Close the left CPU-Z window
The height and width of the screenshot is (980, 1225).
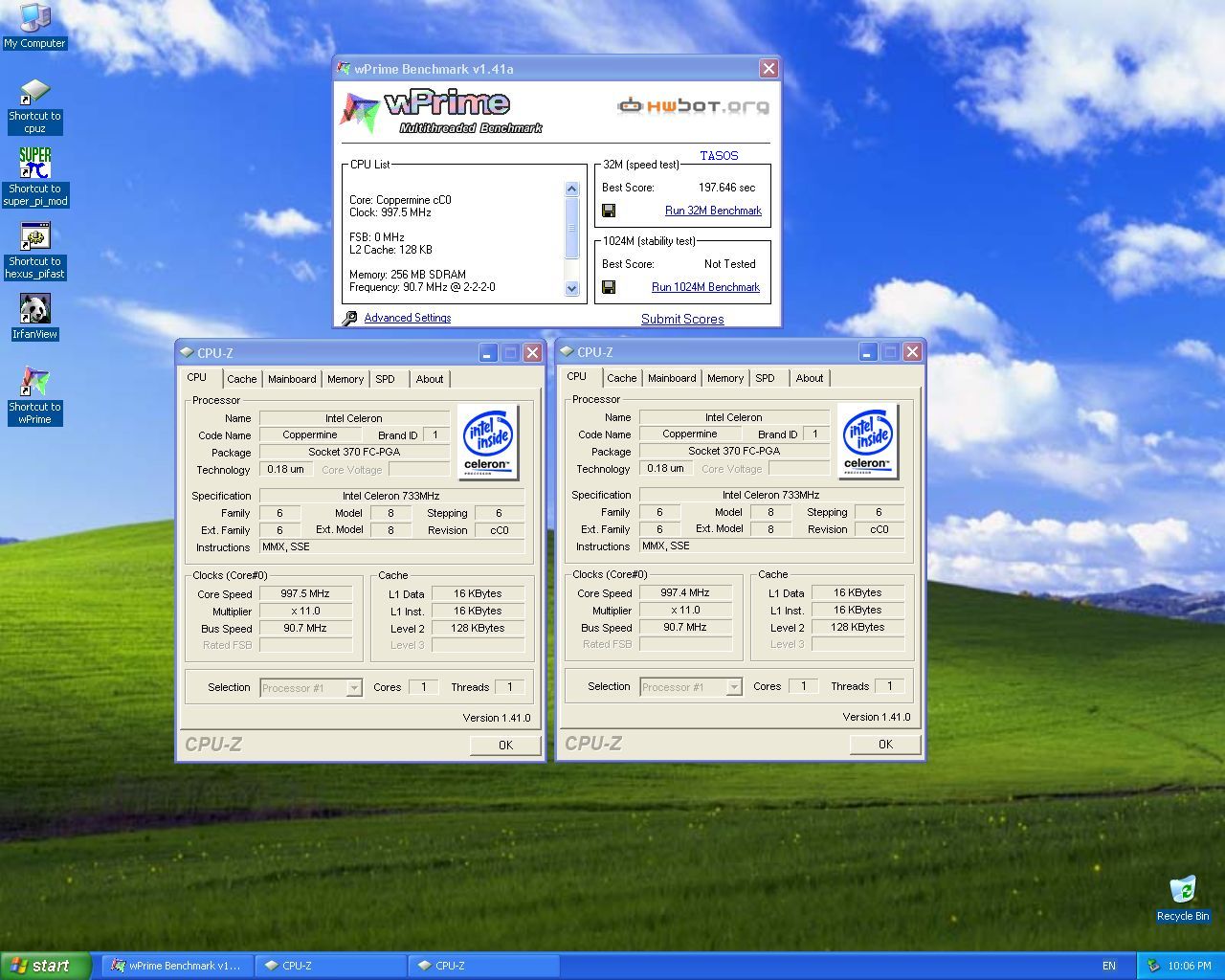[x=533, y=352]
